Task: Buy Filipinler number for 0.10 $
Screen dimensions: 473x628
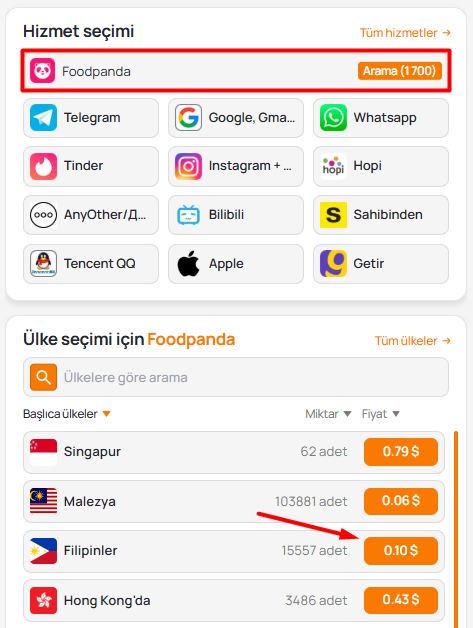Action: pyautogui.click(x=401, y=551)
